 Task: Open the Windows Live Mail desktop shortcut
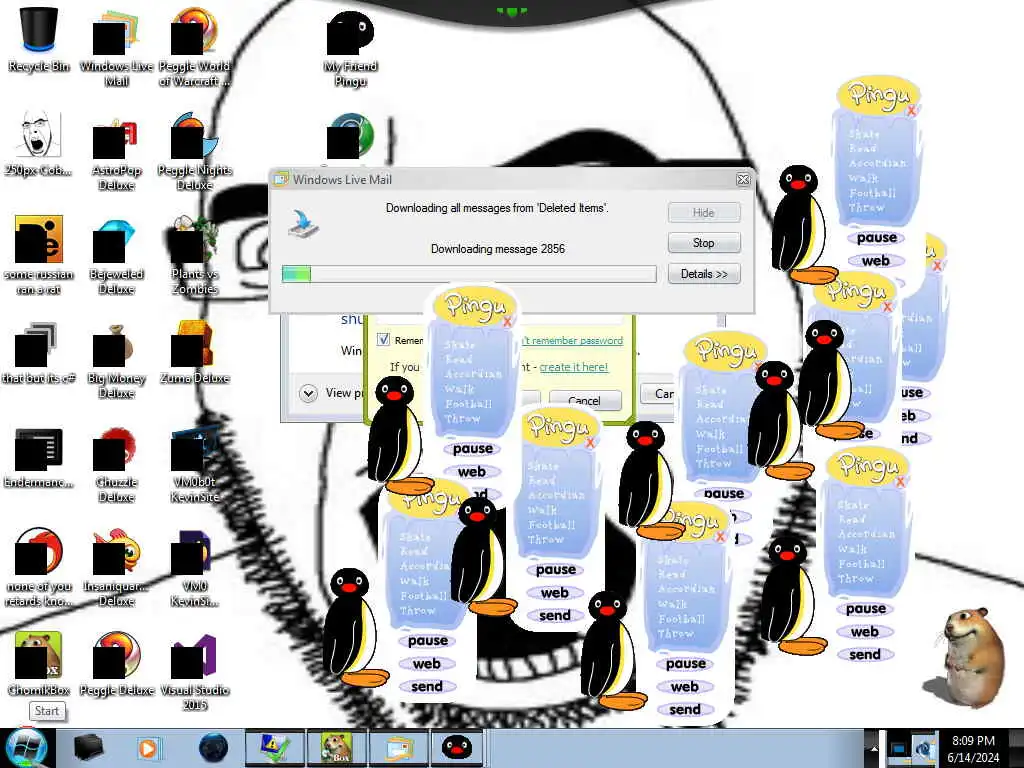(116, 47)
